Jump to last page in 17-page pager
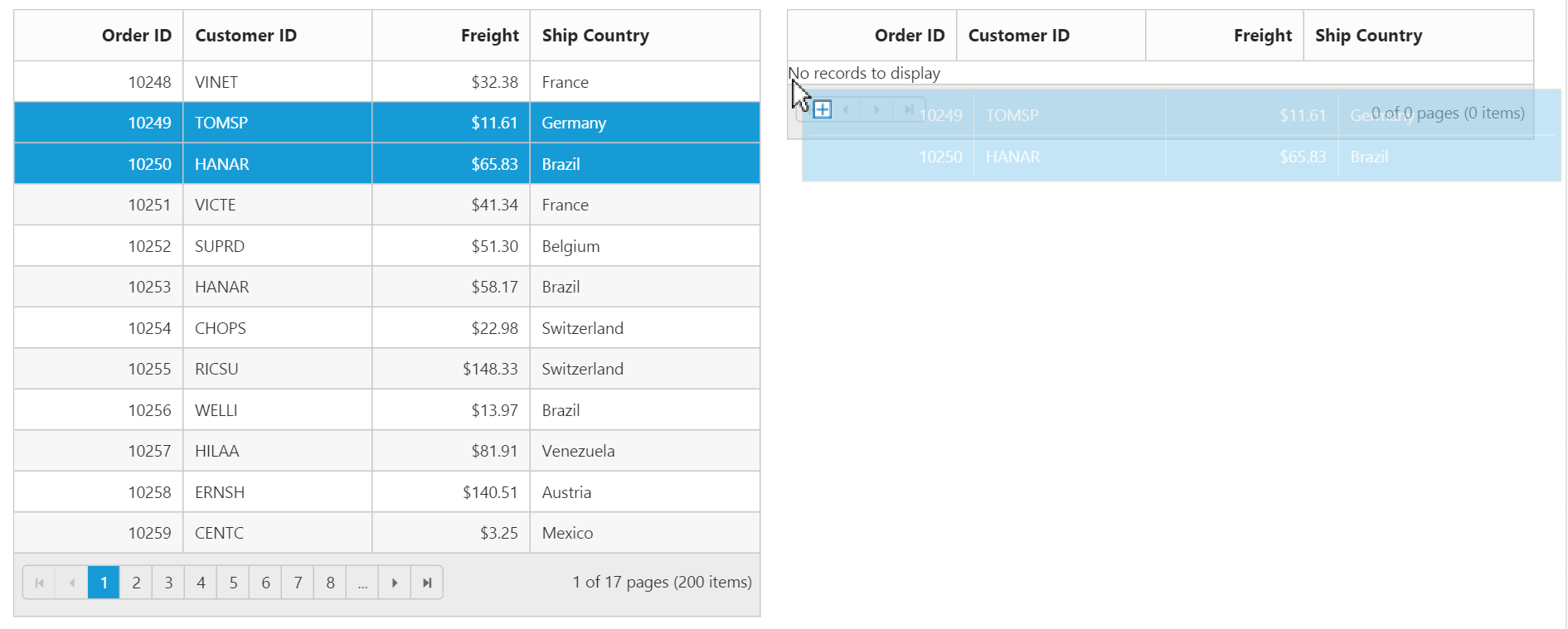 click(427, 583)
